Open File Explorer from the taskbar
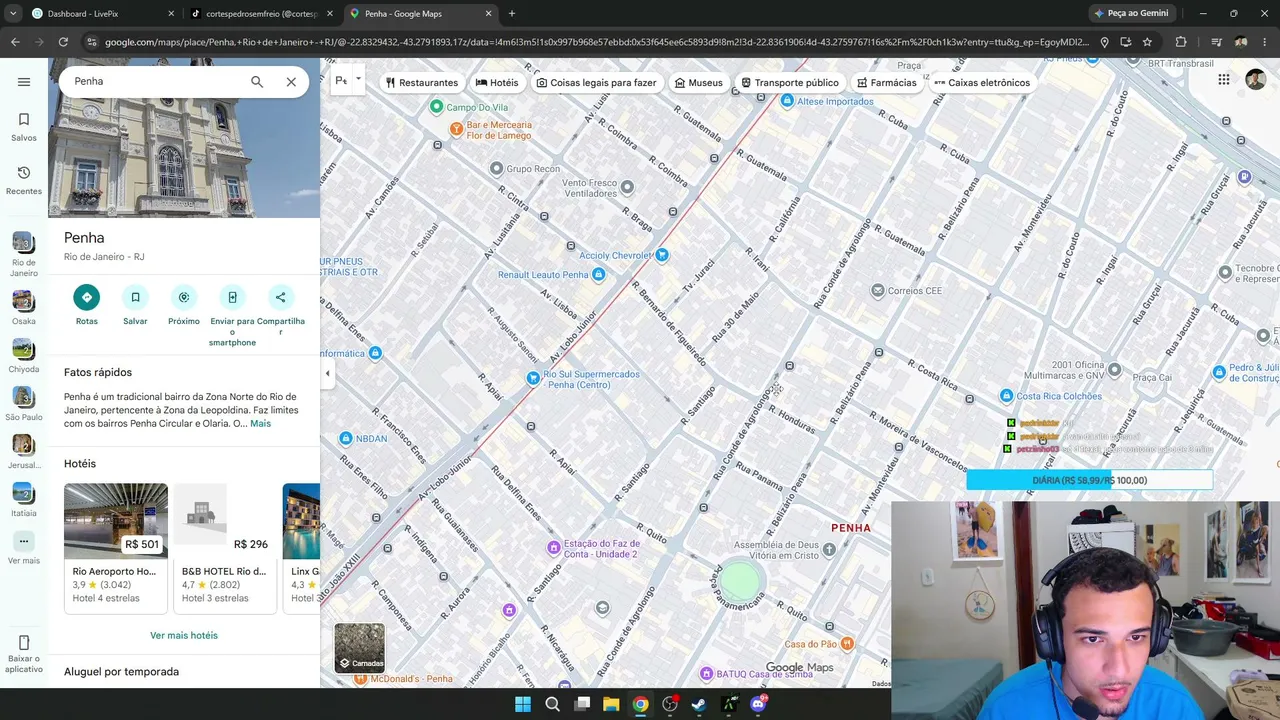Image resolution: width=1280 pixels, height=720 pixels. 611,705
